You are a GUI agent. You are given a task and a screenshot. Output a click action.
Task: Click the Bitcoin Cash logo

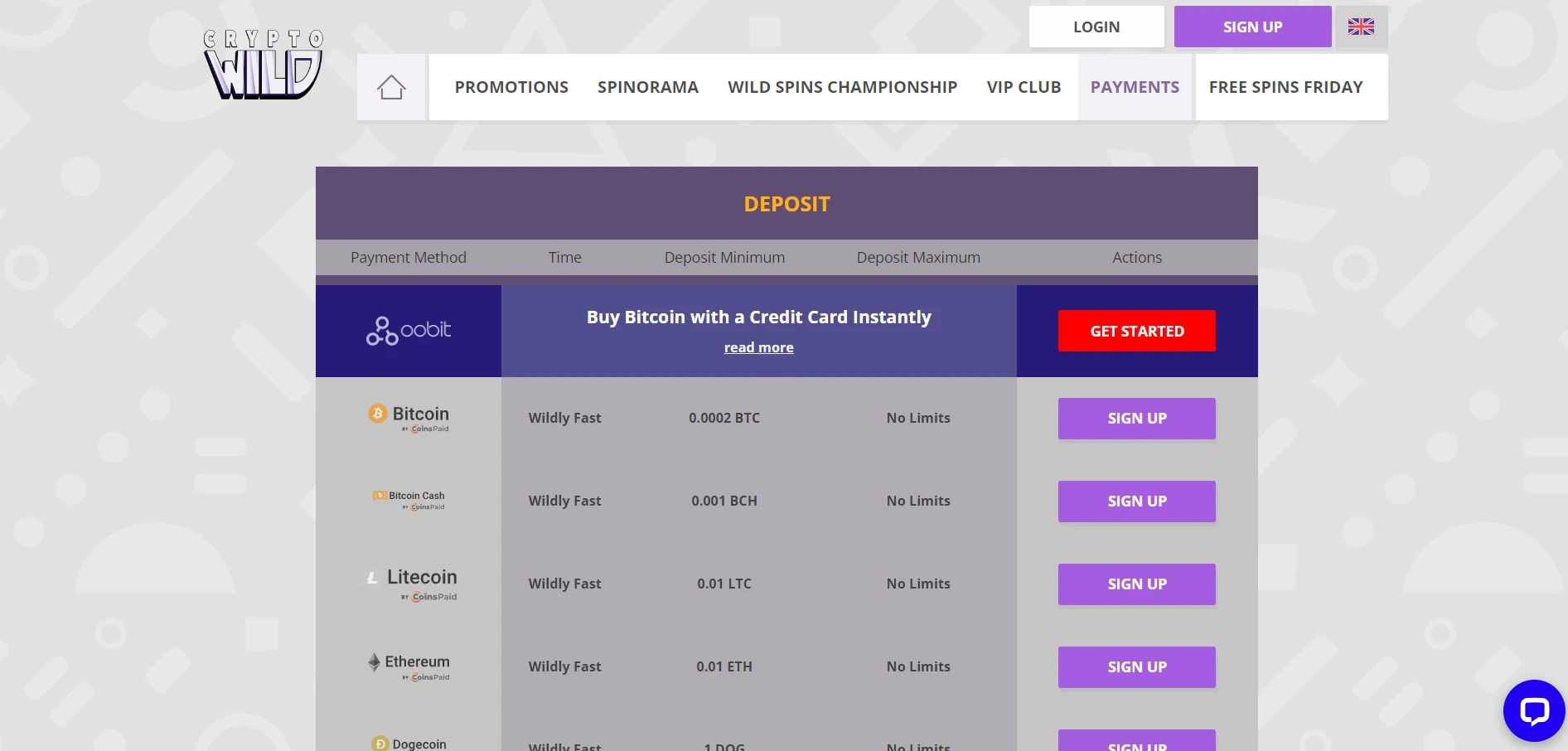point(409,500)
